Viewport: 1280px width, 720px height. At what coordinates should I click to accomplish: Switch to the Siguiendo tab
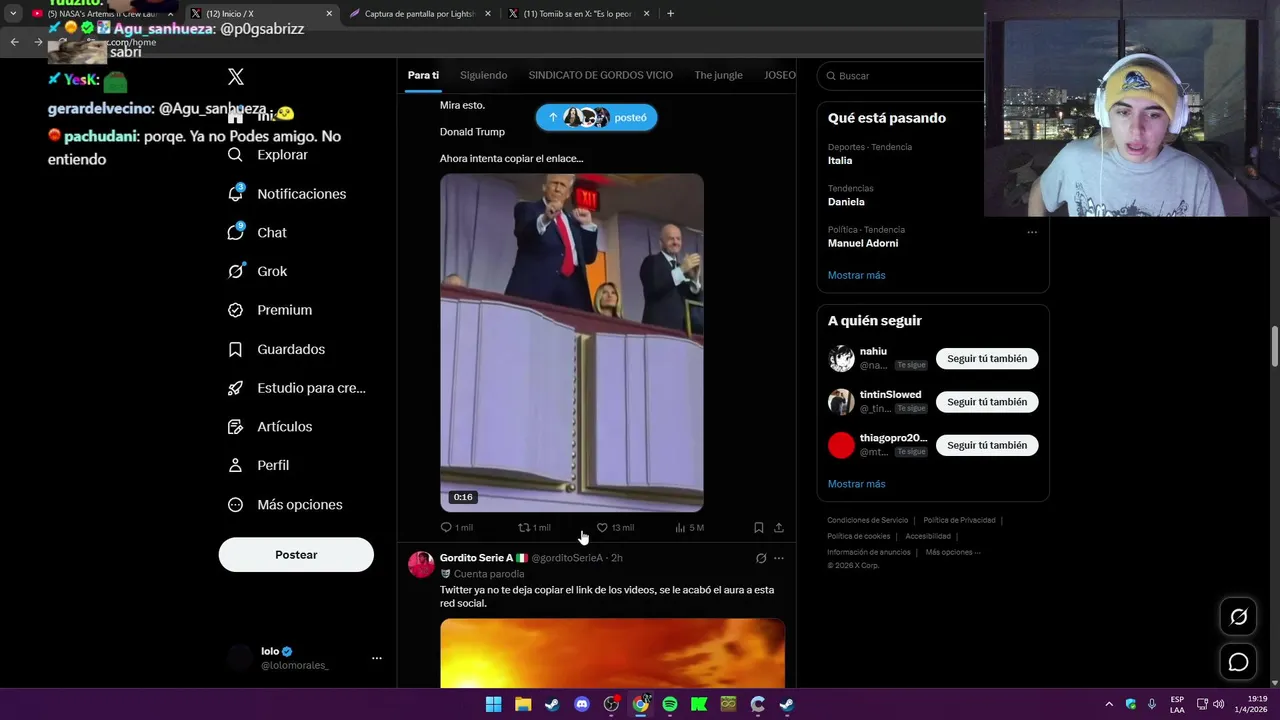point(484,75)
